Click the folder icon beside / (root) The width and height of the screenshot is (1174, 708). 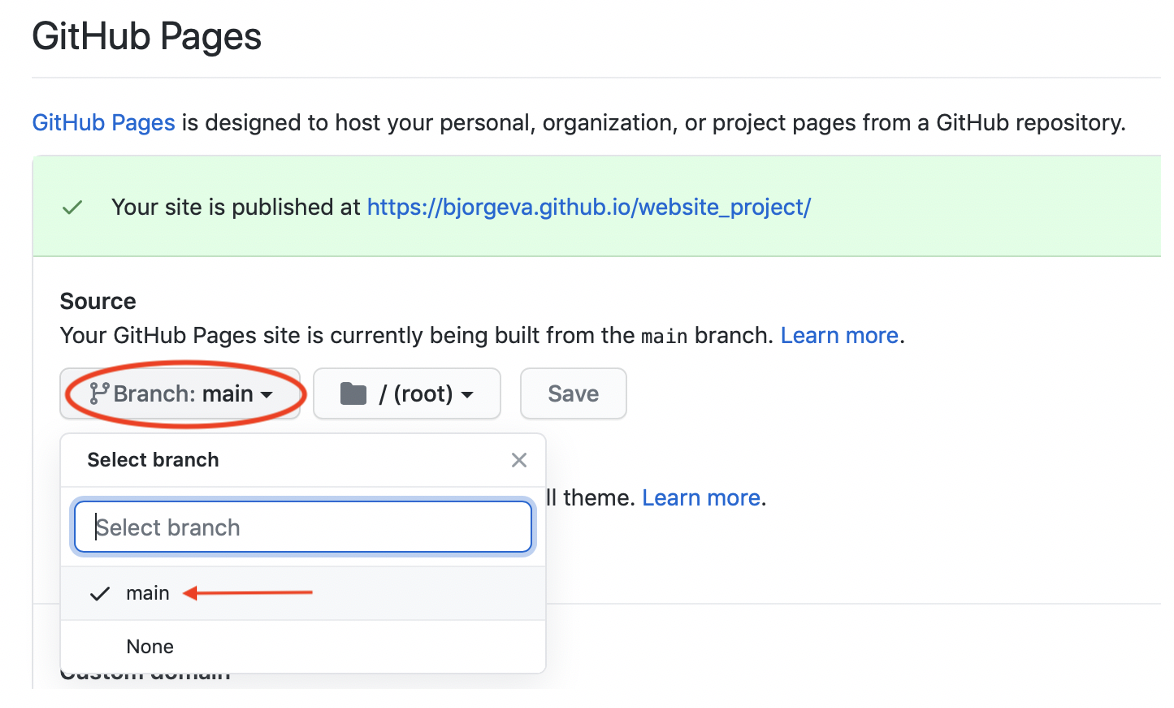pos(353,394)
